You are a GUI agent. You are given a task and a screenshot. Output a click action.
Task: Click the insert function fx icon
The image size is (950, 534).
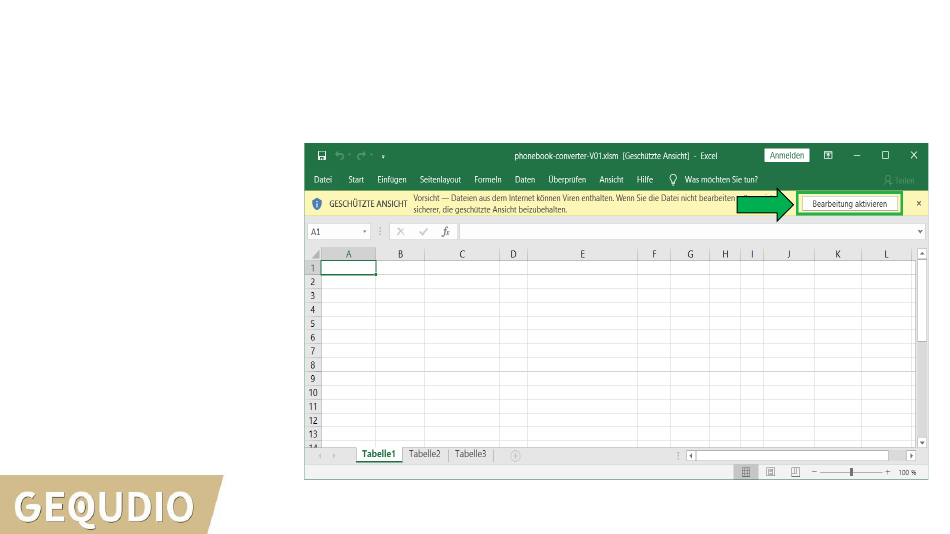445,232
